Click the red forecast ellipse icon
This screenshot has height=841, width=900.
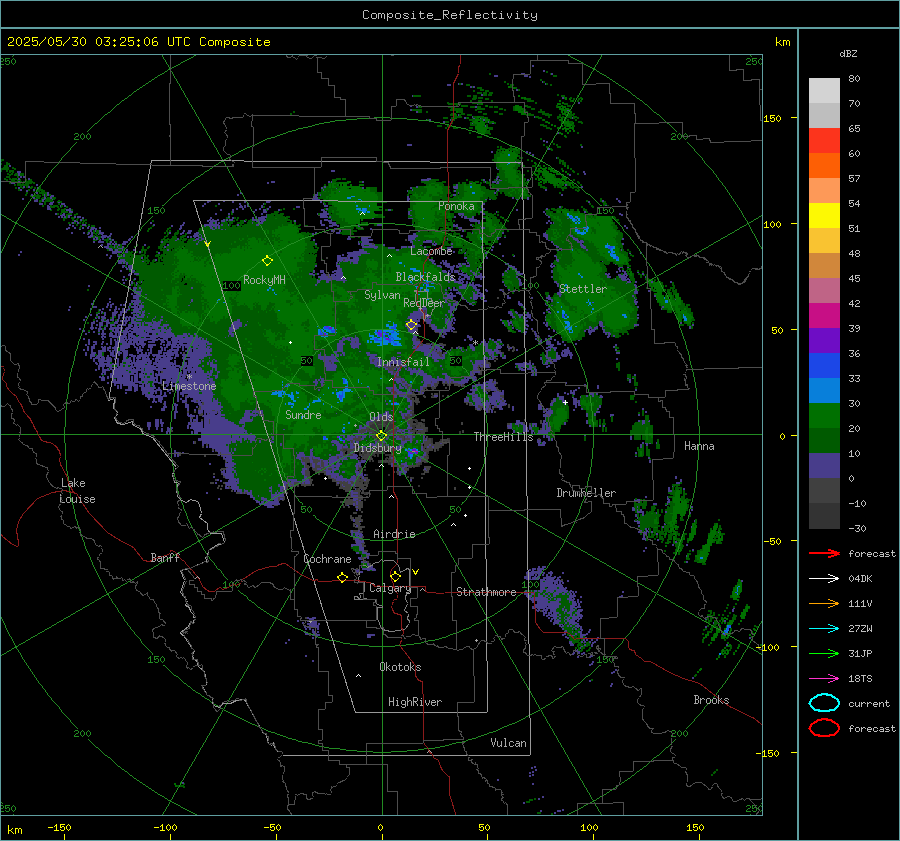(x=824, y=728)
